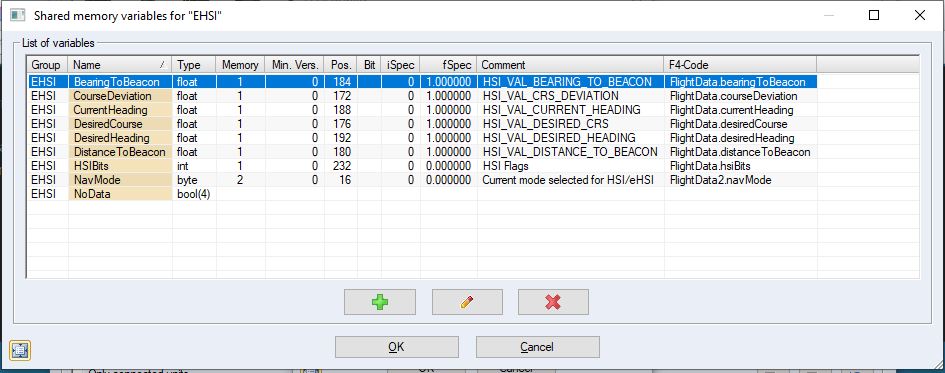Select the NavMode variable name
This screenshot has height=373, width=945.
(96, 180)
